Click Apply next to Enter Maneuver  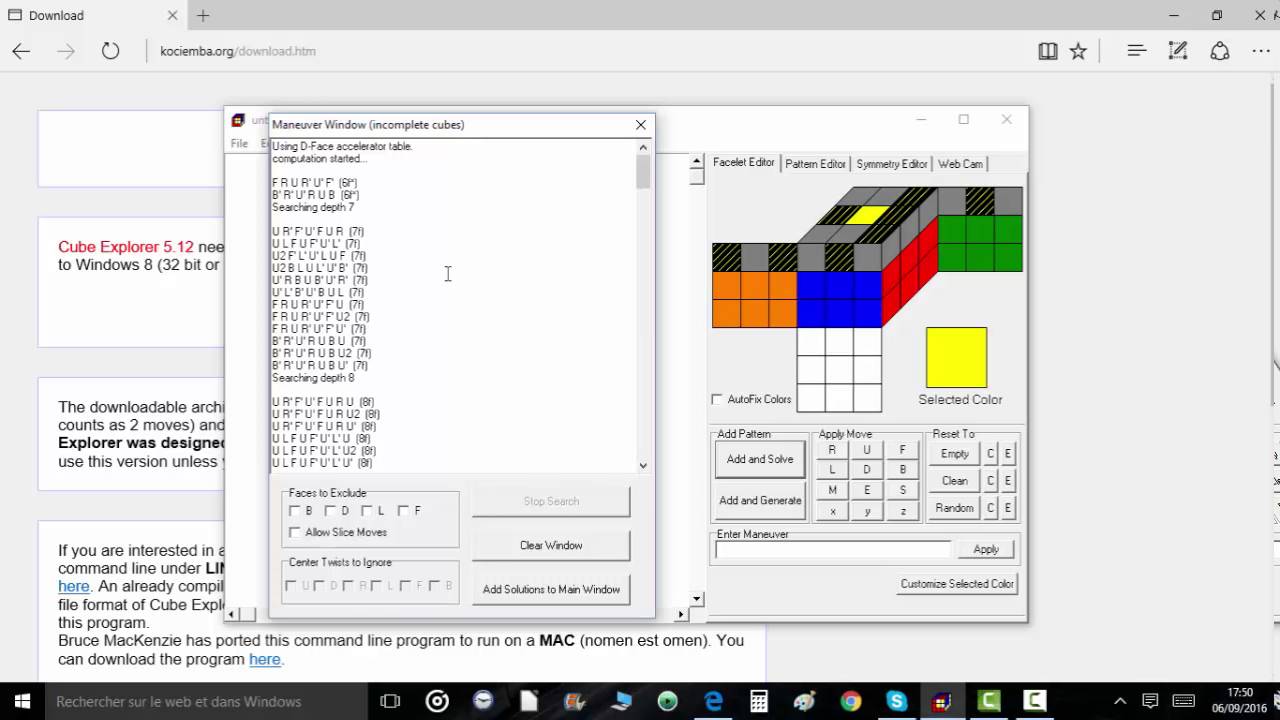pyautogui.click(x=986, y=549)
